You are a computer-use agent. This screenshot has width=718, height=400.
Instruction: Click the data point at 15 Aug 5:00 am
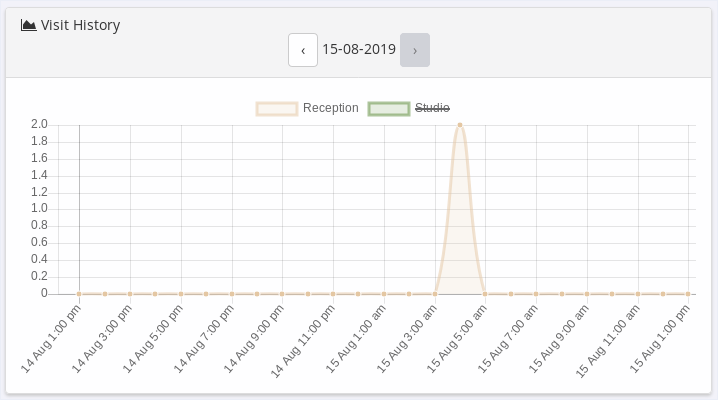[485, 294]
